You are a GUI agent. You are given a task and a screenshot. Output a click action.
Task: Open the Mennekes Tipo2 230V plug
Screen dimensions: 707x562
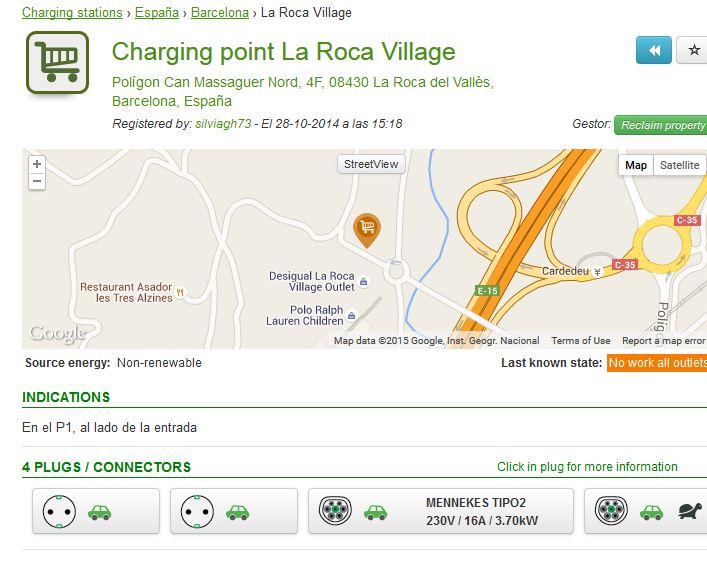tap(441, 511)
